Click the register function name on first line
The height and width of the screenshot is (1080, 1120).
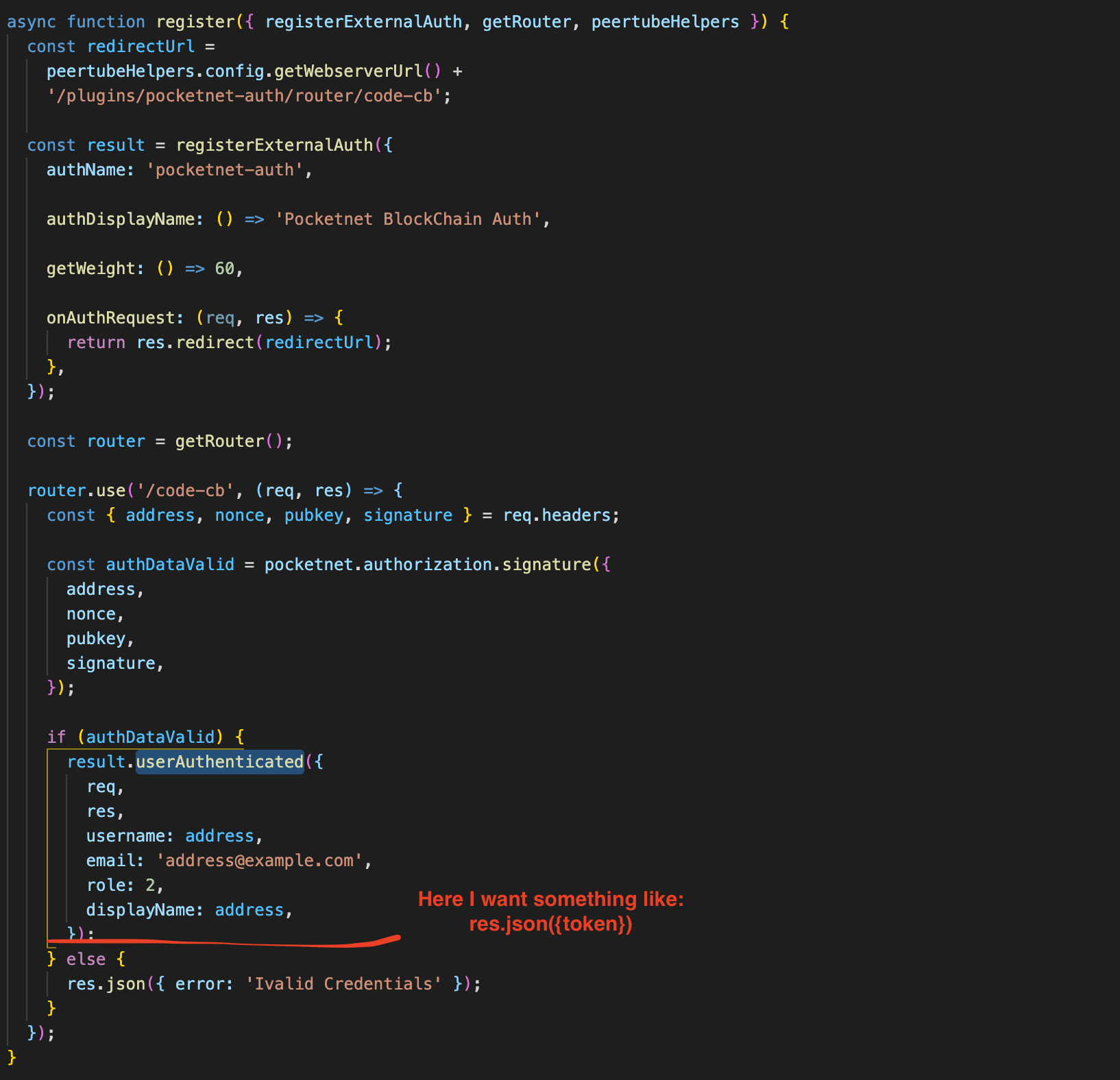pyautogui.click(x=196, y=21)
